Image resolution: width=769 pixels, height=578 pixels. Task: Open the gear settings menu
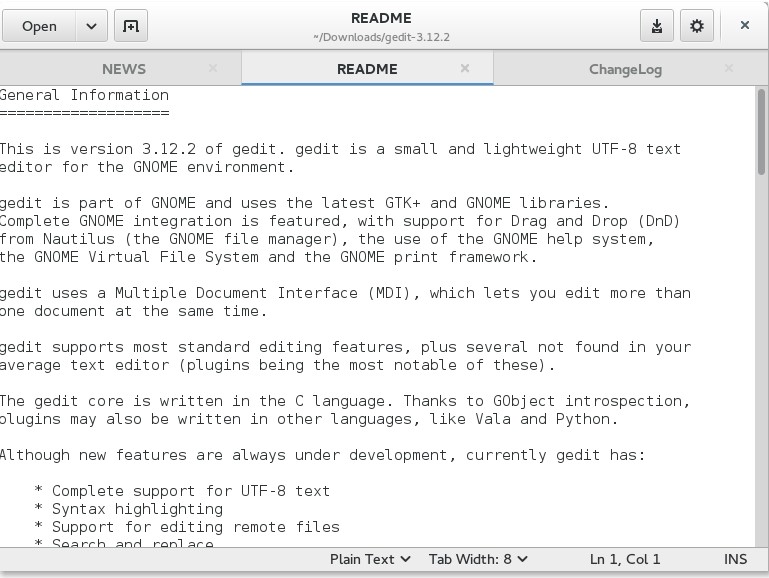tap(696, 25)
